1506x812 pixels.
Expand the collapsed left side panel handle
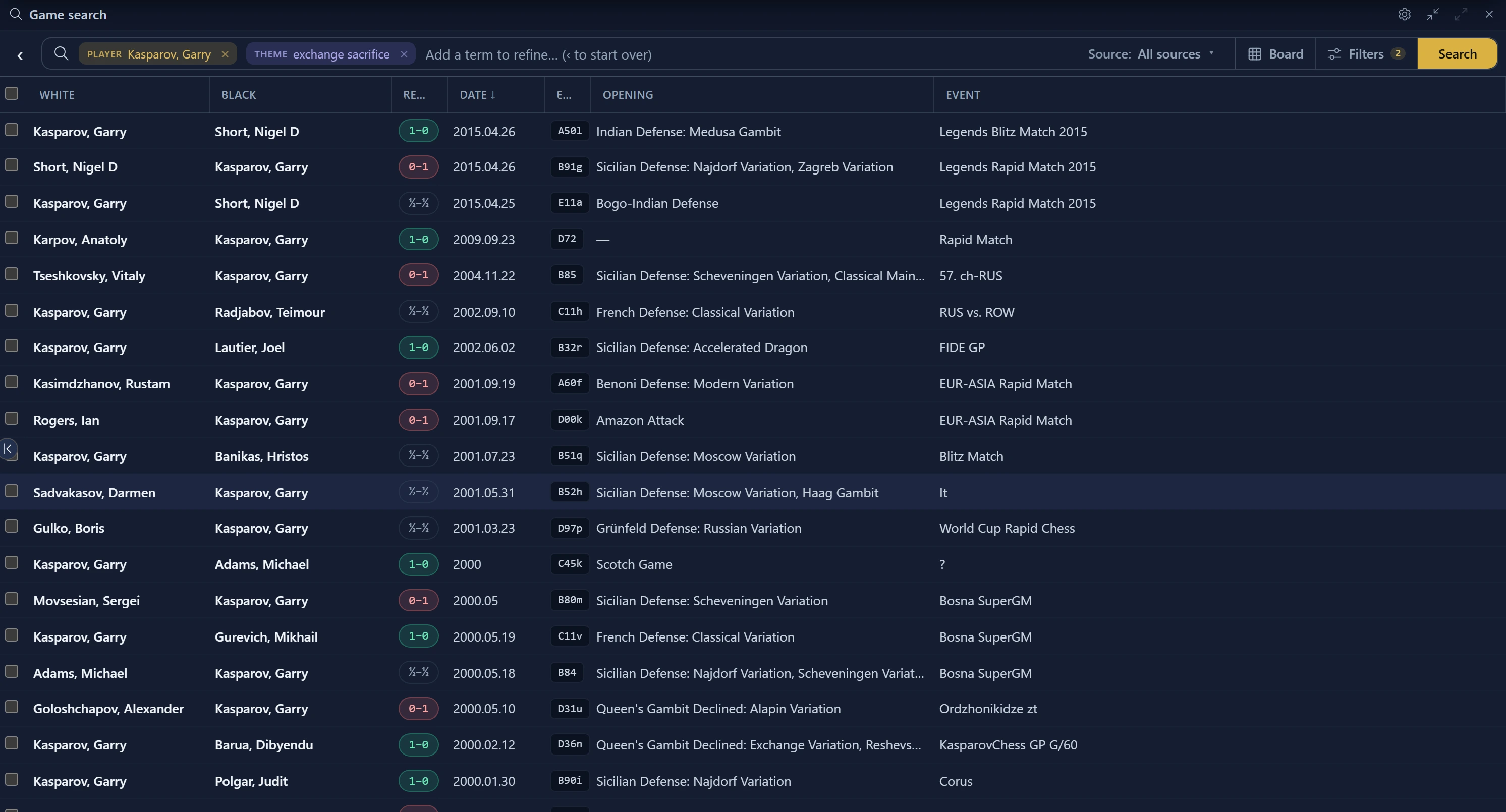(x=8, y=449)
